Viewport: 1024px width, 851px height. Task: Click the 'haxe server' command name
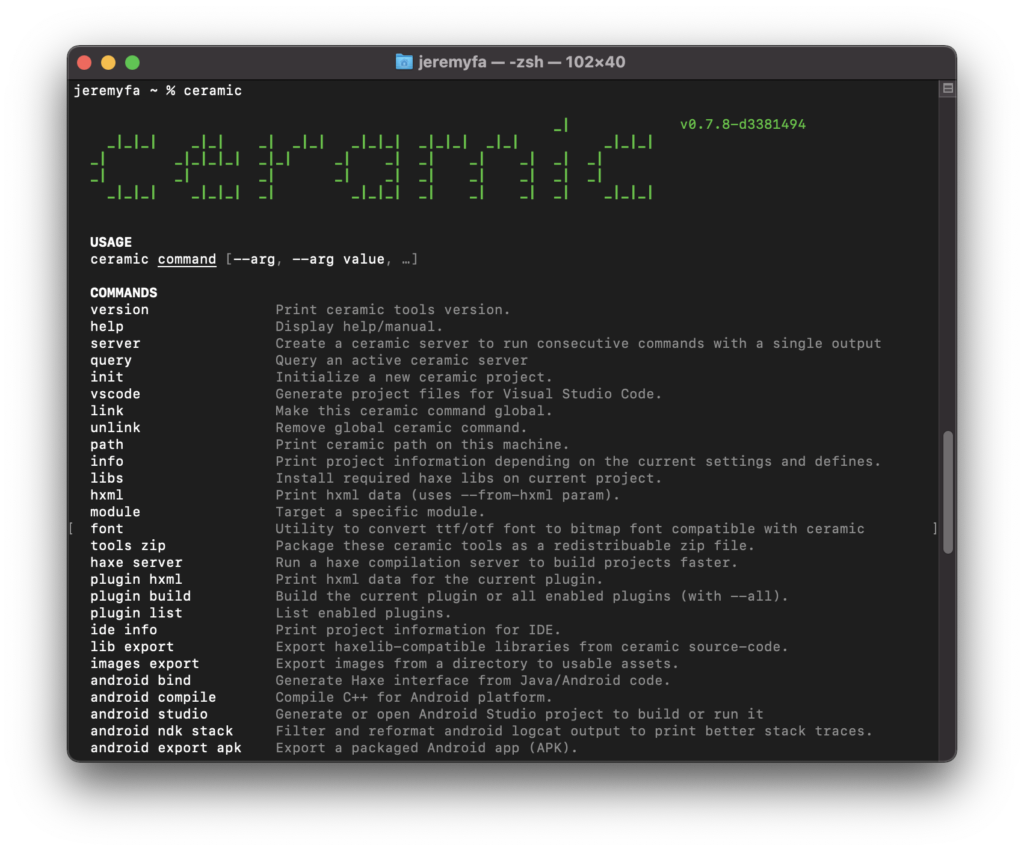(x=136, y=562)
